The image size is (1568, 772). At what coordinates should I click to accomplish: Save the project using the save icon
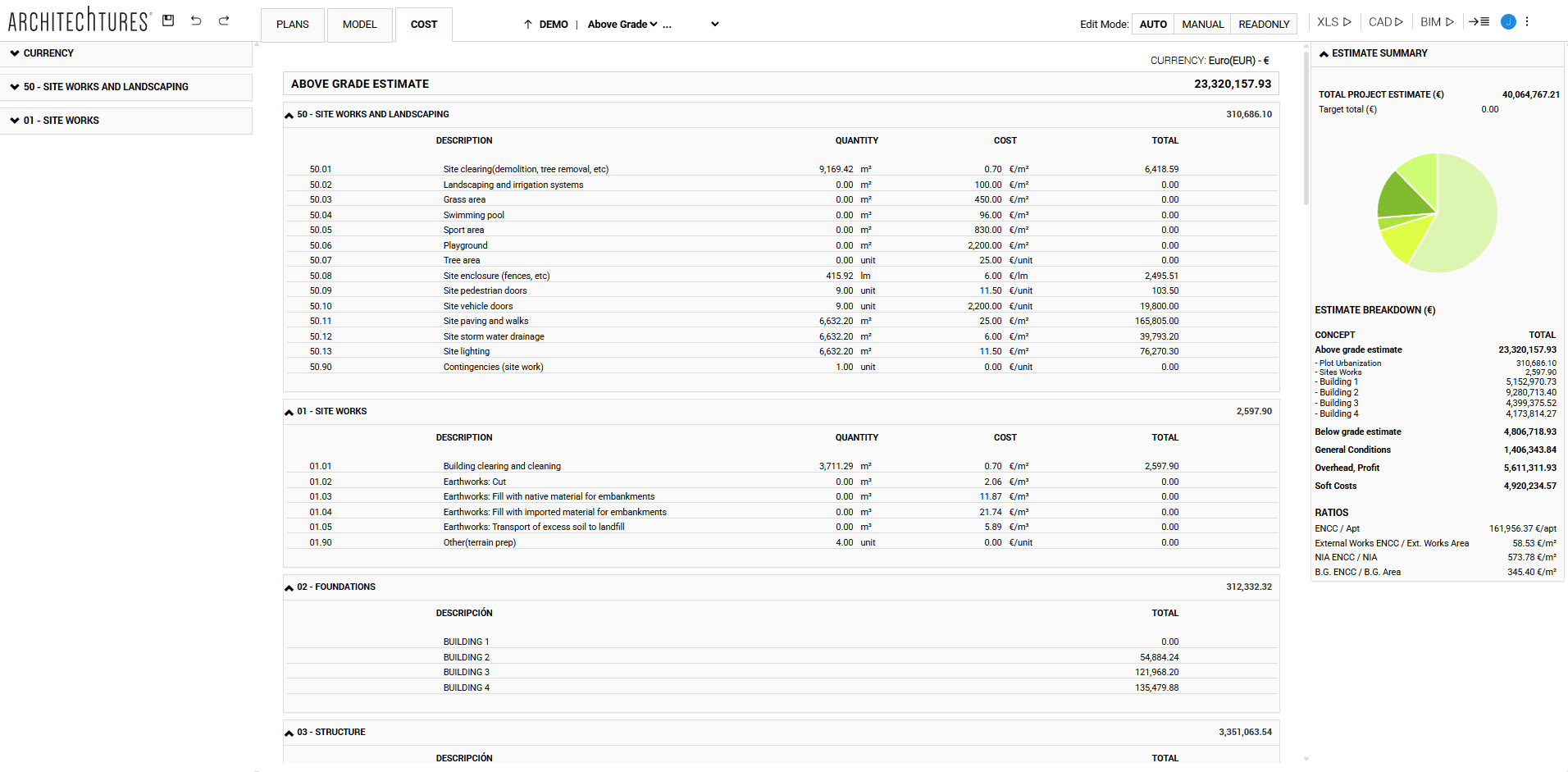point(168,21)
